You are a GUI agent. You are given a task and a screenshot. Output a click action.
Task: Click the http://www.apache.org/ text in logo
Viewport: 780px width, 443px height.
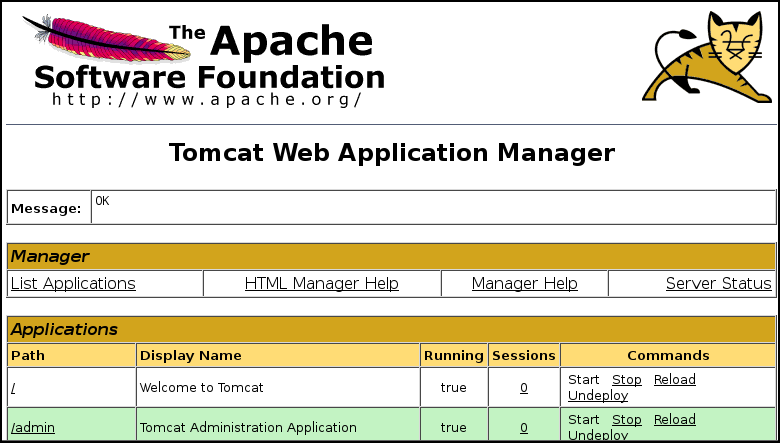click(206, 99)
